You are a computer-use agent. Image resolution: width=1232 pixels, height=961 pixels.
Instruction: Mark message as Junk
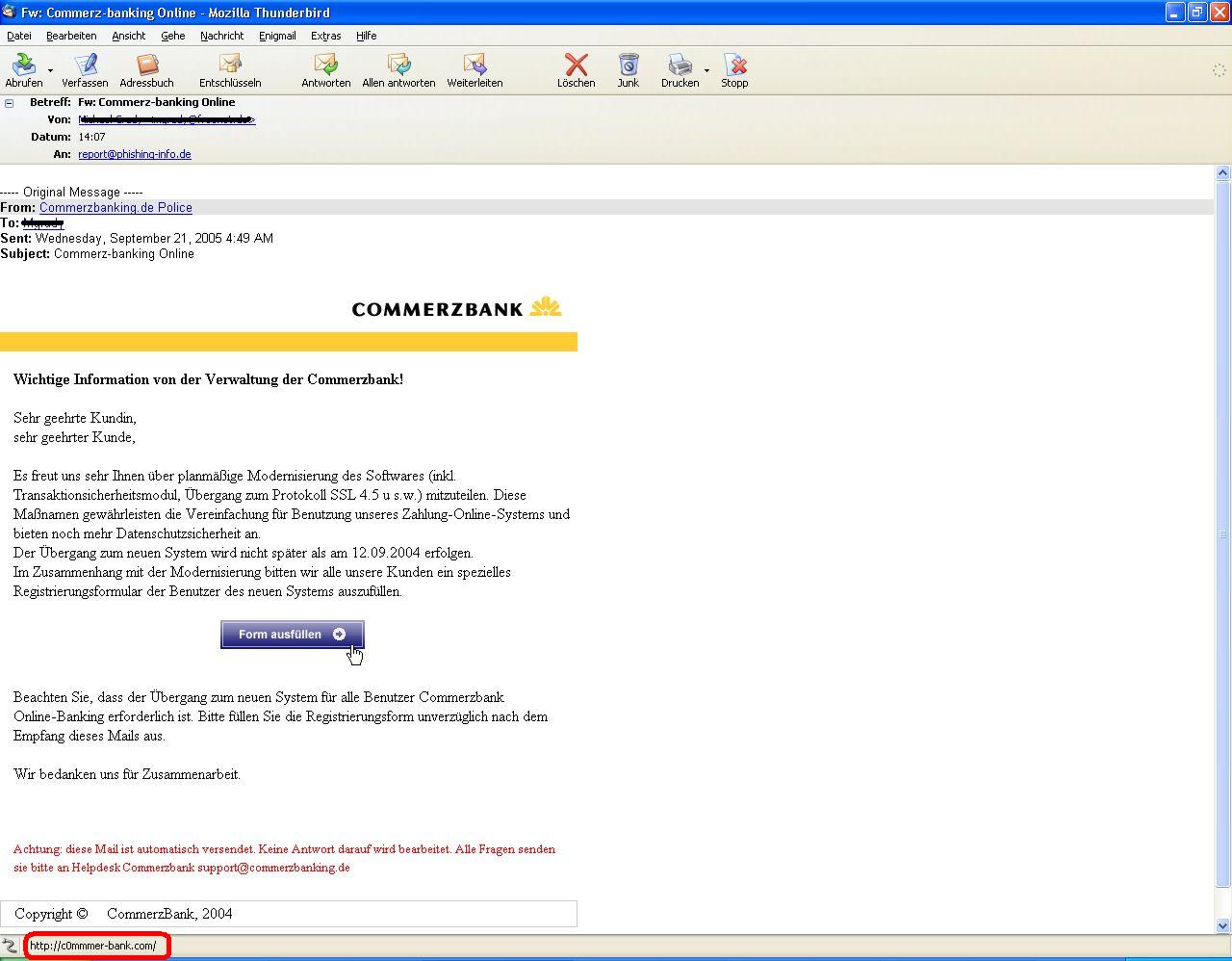[628, 65]
